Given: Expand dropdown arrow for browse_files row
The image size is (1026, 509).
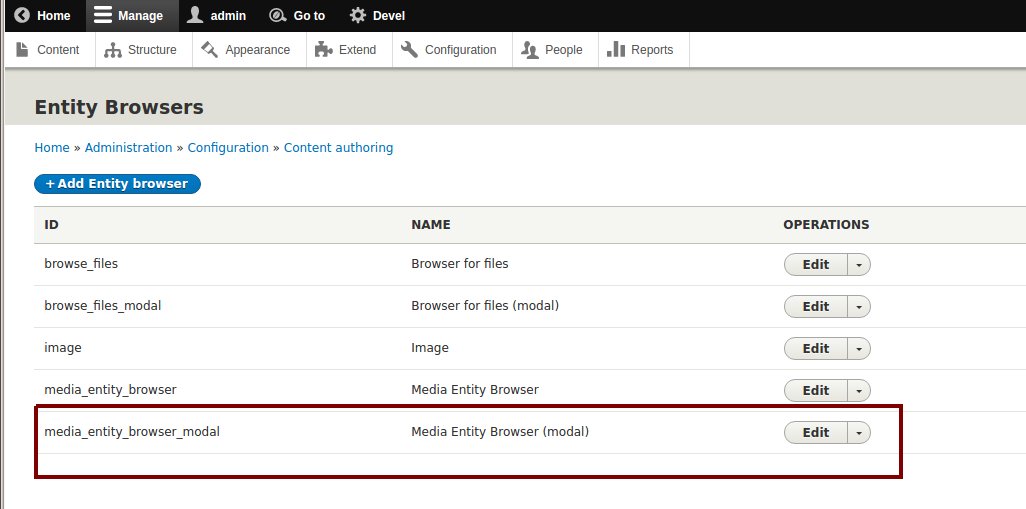Looking at the screenshot, I should pos(859,265).
